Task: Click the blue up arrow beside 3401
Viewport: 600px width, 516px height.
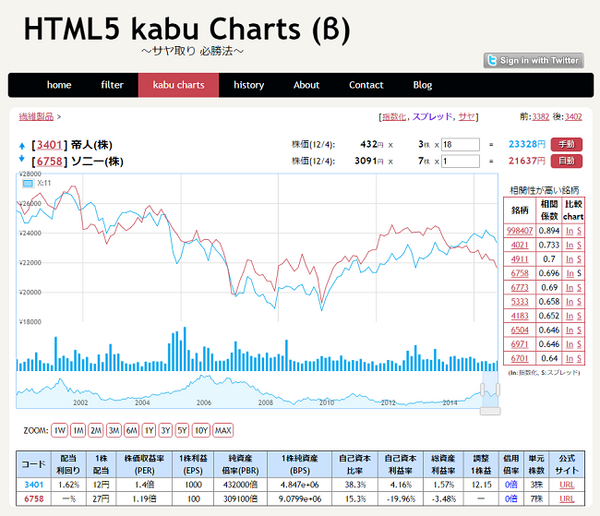Action: (x=22, y=146)
